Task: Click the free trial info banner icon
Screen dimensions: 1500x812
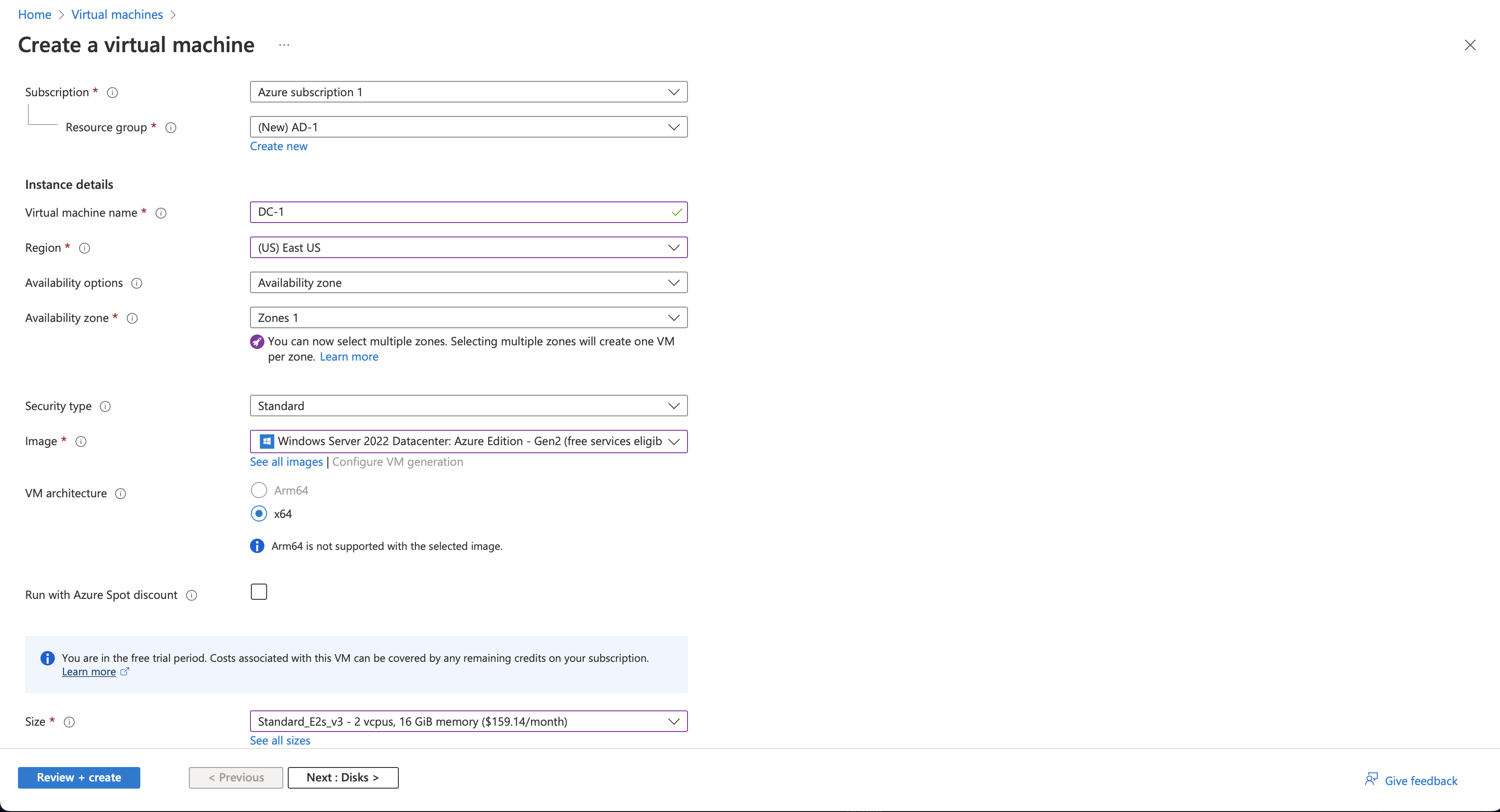Action: 47,658
